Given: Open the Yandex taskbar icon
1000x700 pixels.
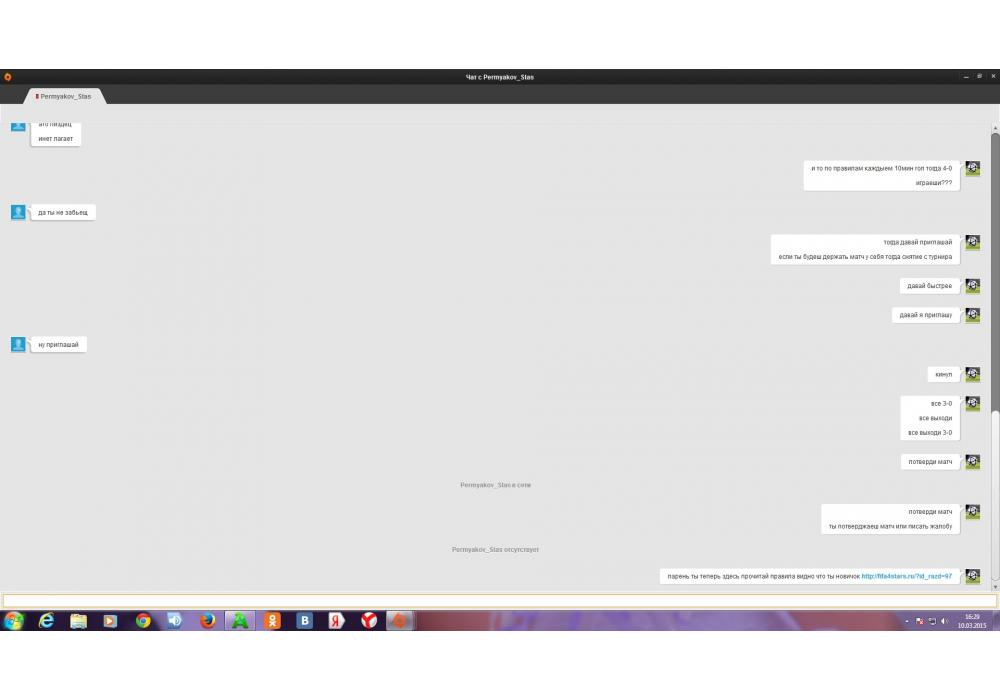Looking at the screenshot, I should (337, 620).
